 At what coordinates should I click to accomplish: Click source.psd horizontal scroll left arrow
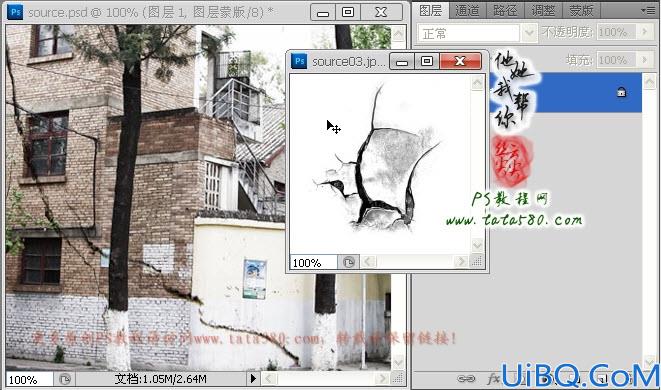tap(269, 379)
